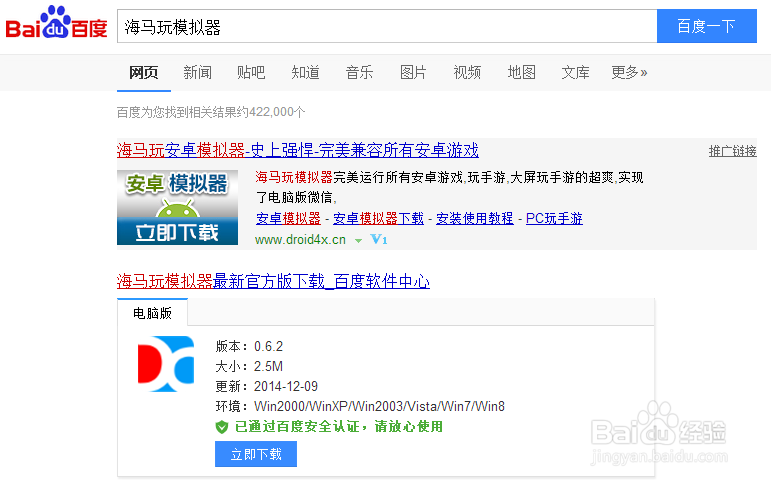Expand the dropdown arrow beside droid4x.cn
This screenshot has height=483, width=771.
(358, 241)
